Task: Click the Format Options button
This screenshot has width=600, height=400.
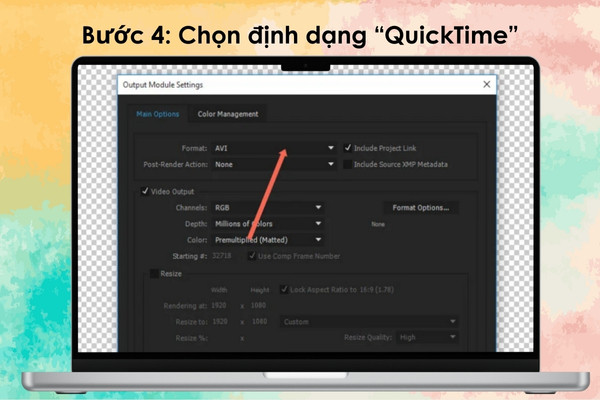Action: point(421,208)
